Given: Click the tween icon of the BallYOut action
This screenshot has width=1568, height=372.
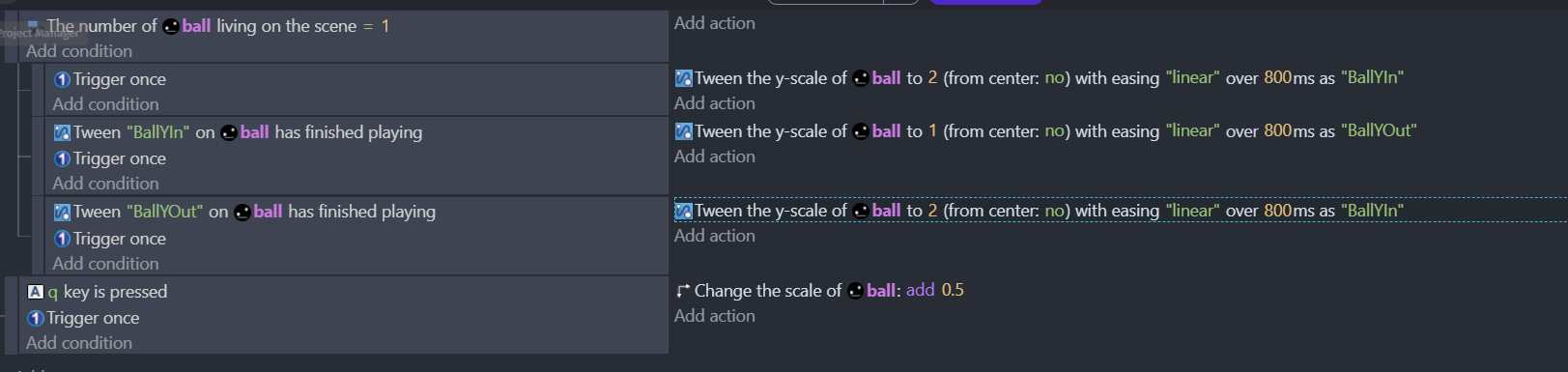Looking at the screenshot, I should tap(684, 131).
